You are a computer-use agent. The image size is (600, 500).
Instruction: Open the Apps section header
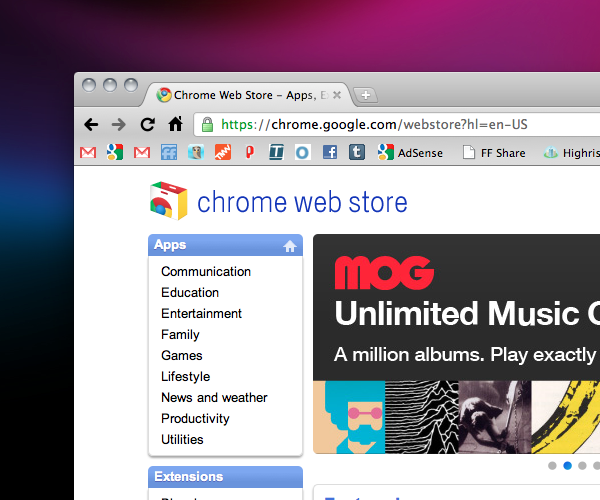pyautogui.click(x=225, y=245)
